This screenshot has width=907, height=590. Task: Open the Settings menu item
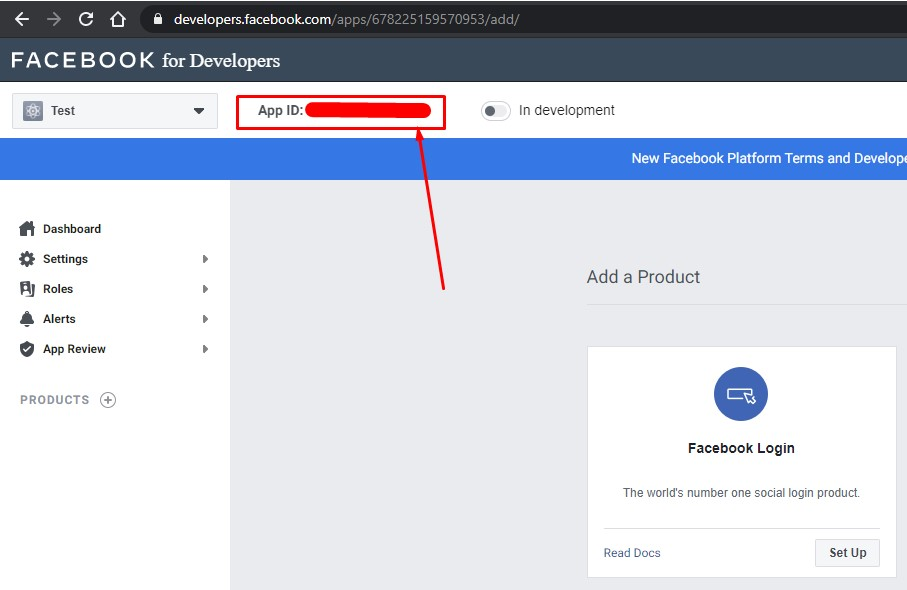click(x=65, y=259)
